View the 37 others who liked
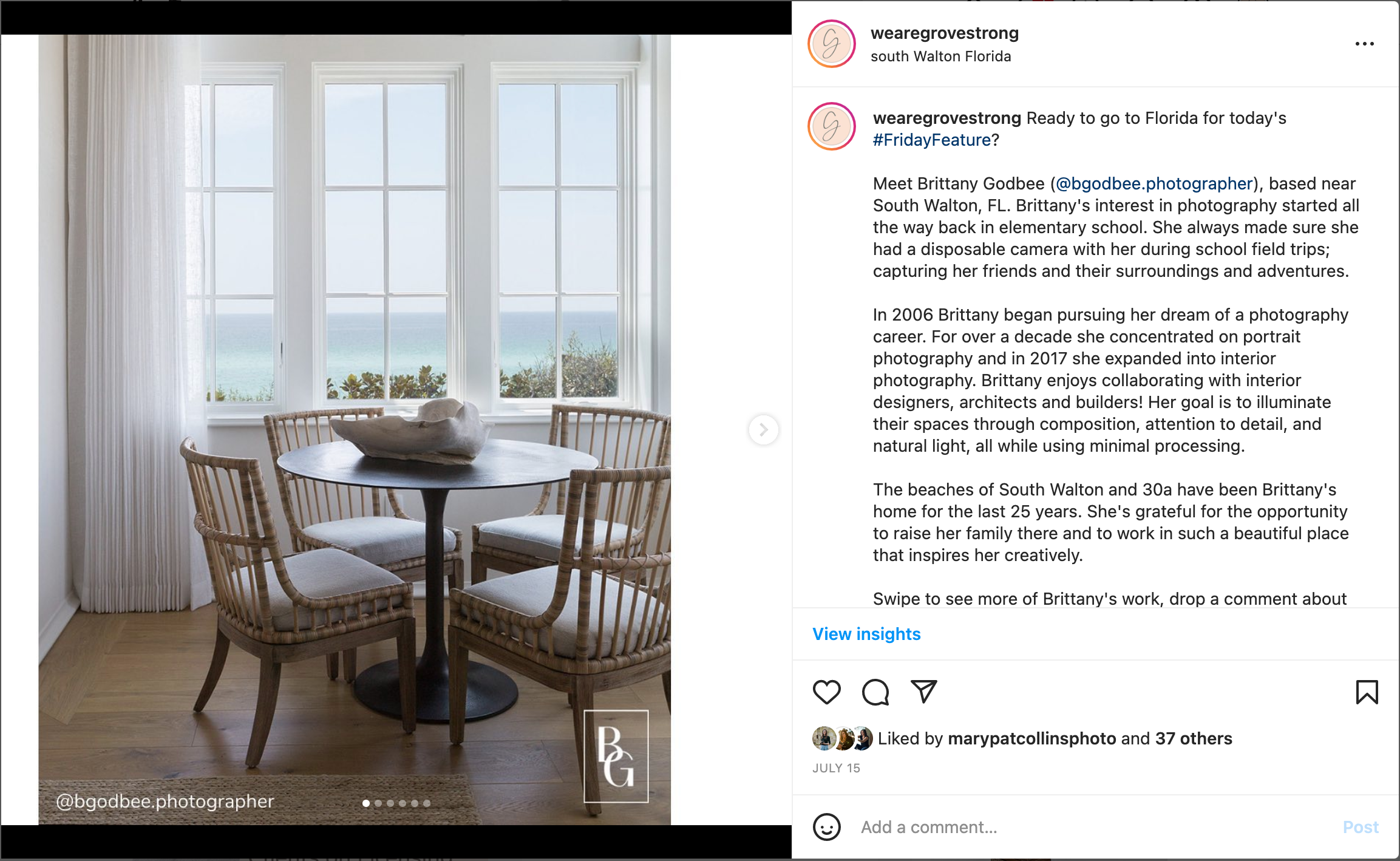The width and height of the screenshot is (1400, 861). pyautogui.click(x=1194, y=738)
